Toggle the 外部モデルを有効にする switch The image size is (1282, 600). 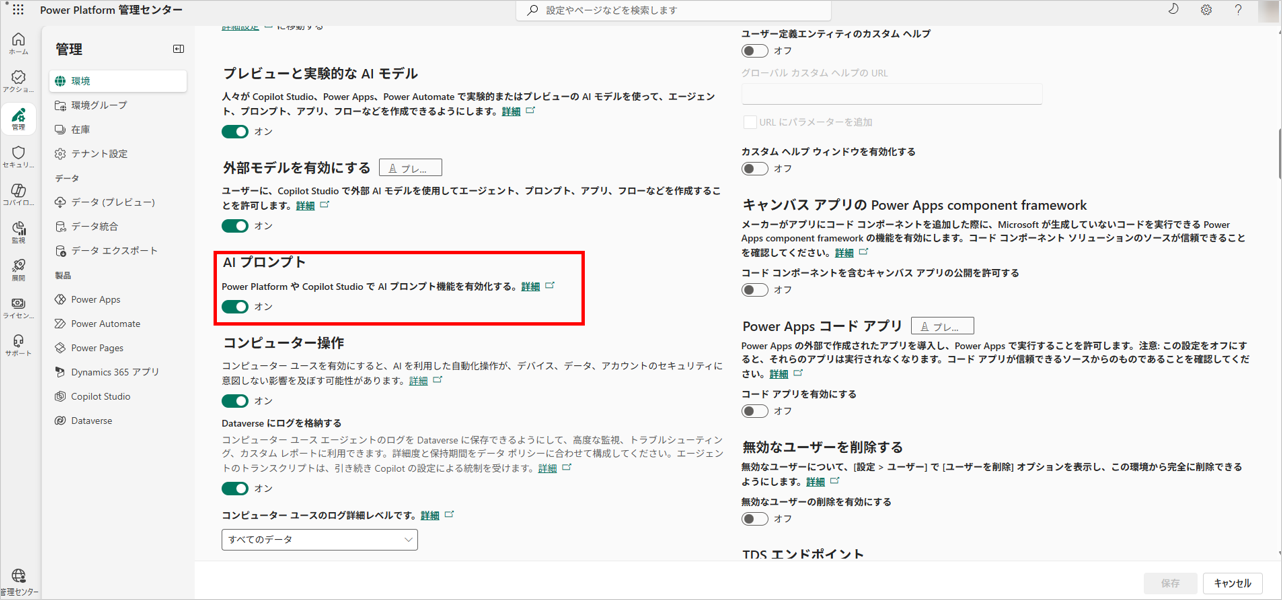[x=235, y=226]
